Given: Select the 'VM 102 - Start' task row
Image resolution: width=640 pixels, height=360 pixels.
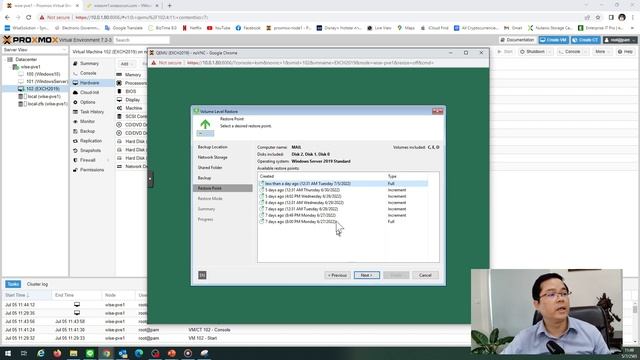Looking at the screenshot, I should (x=237, y=338).
